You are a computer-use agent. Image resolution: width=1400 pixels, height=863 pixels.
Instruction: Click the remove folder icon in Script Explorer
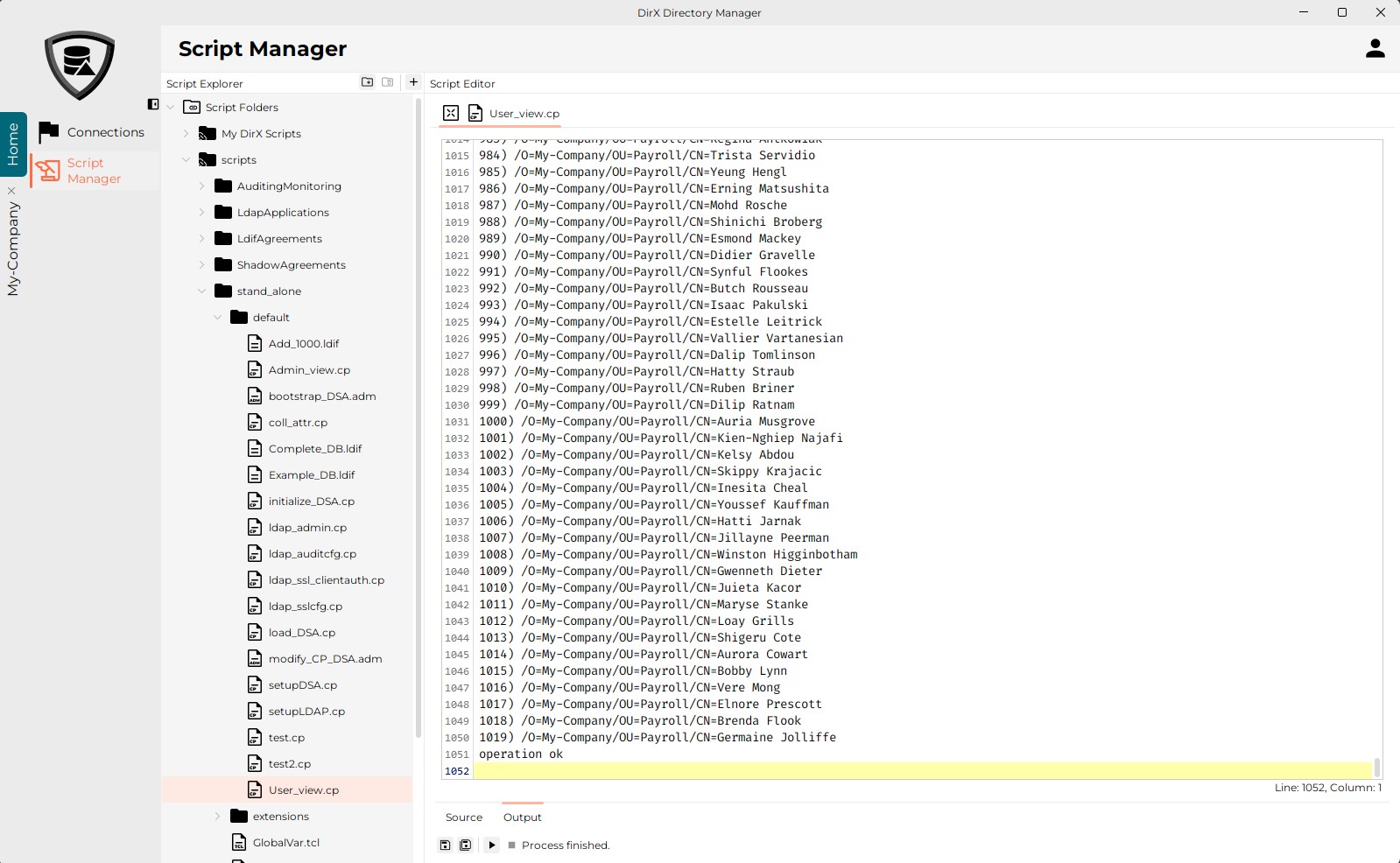pos(387,82)
